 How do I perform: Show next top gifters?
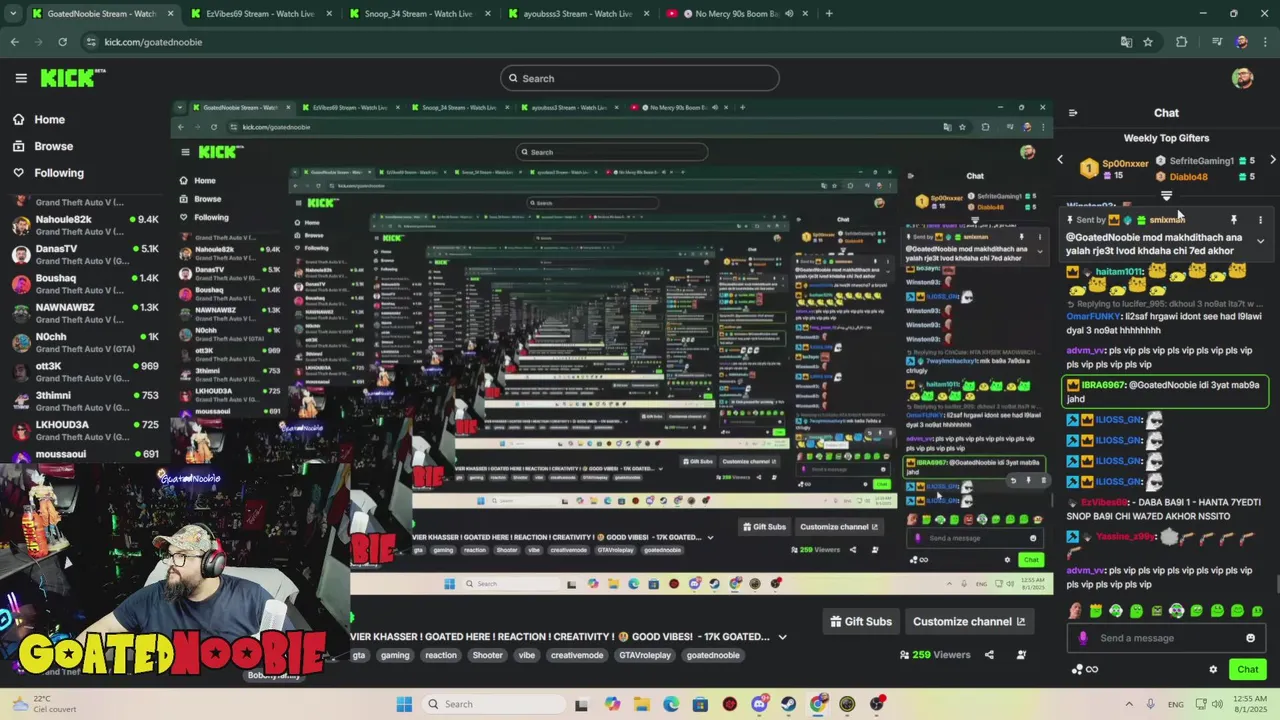[x=1272, y=159]
